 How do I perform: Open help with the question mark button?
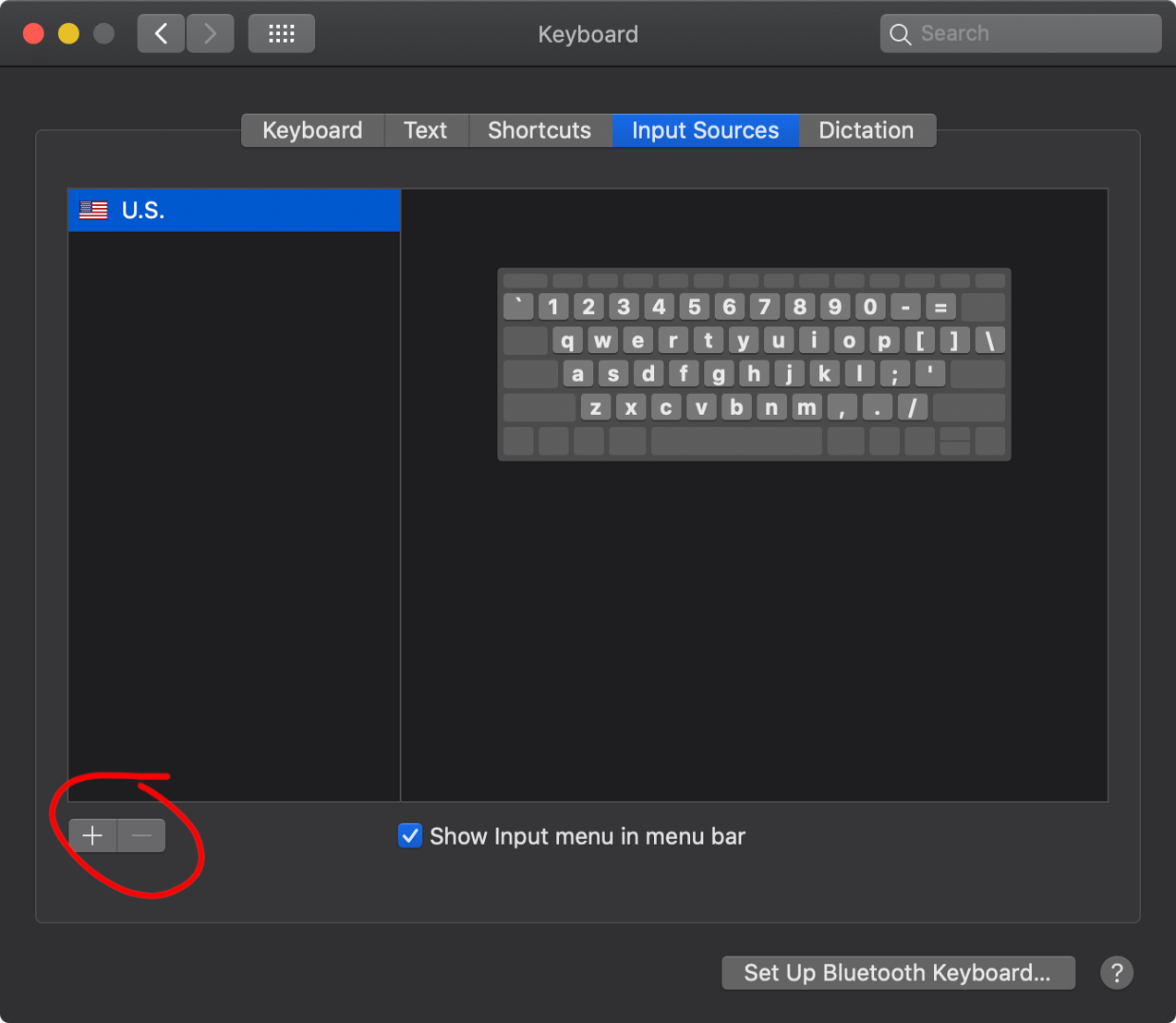click(1117, 973)
